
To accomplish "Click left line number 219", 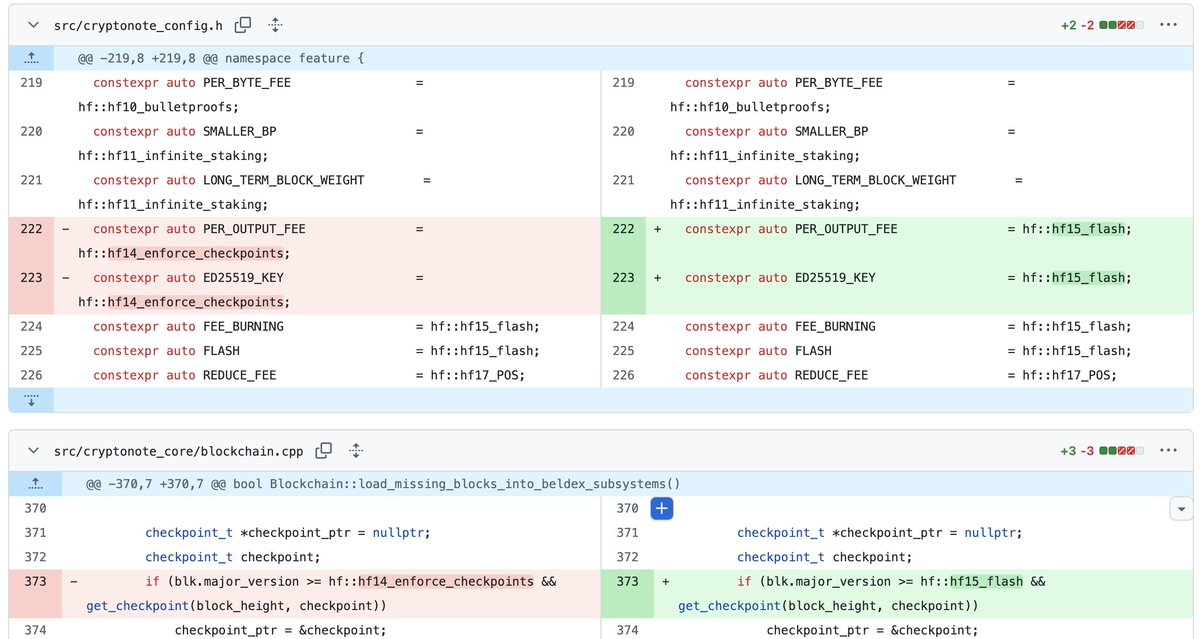I will point(31,83).
